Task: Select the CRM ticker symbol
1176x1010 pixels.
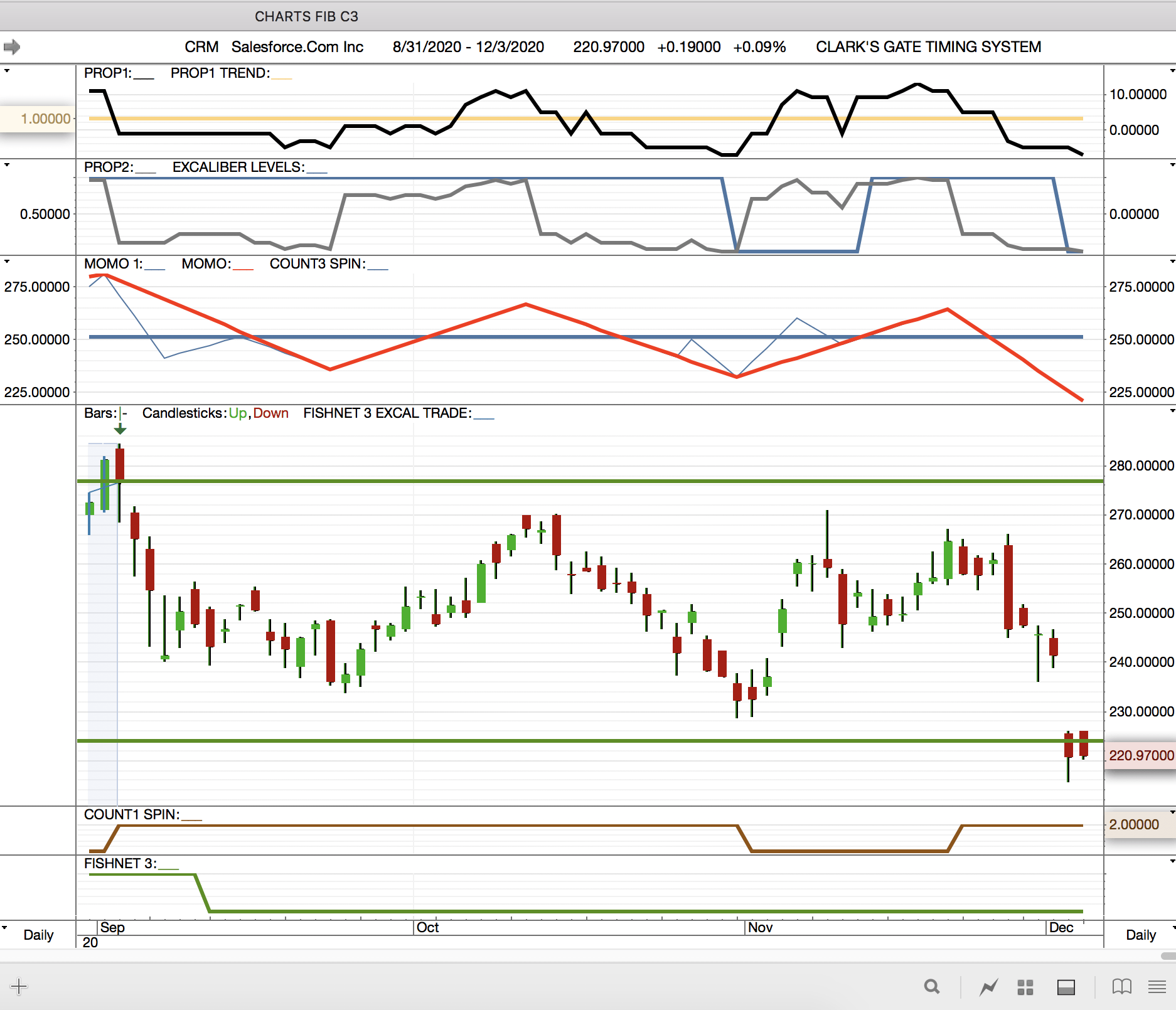Action: coord(201,47)
